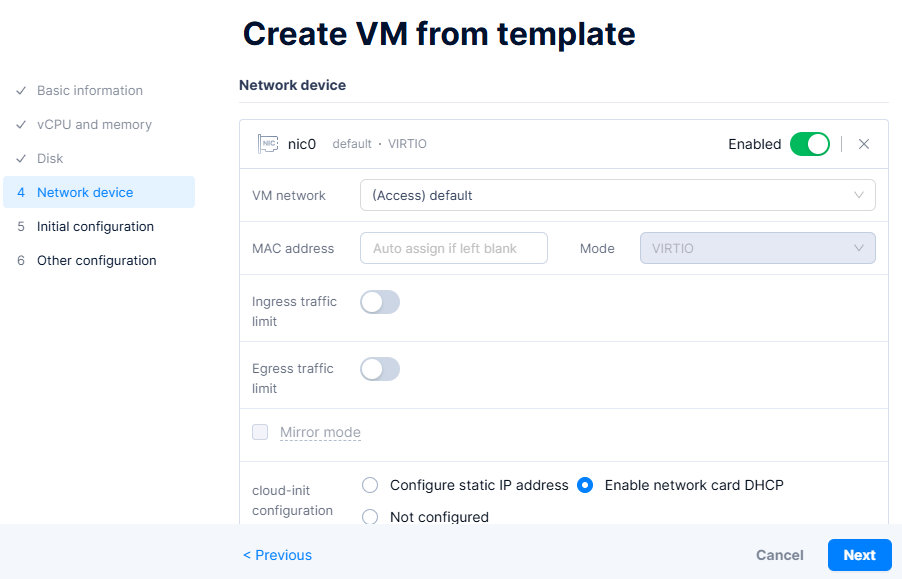Screen dimensions: 902x579
Task: Click the vCPU and memory checkmark icon
Action: pos(21,125)
